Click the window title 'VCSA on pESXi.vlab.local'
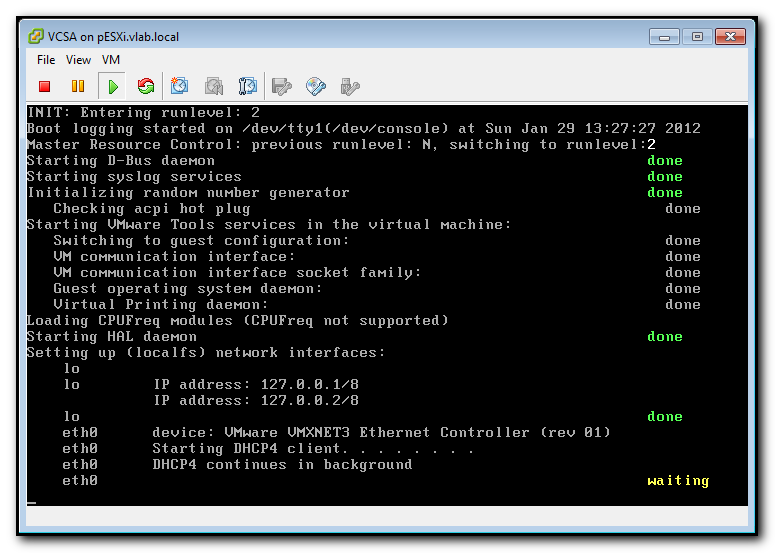 [113, 37]
